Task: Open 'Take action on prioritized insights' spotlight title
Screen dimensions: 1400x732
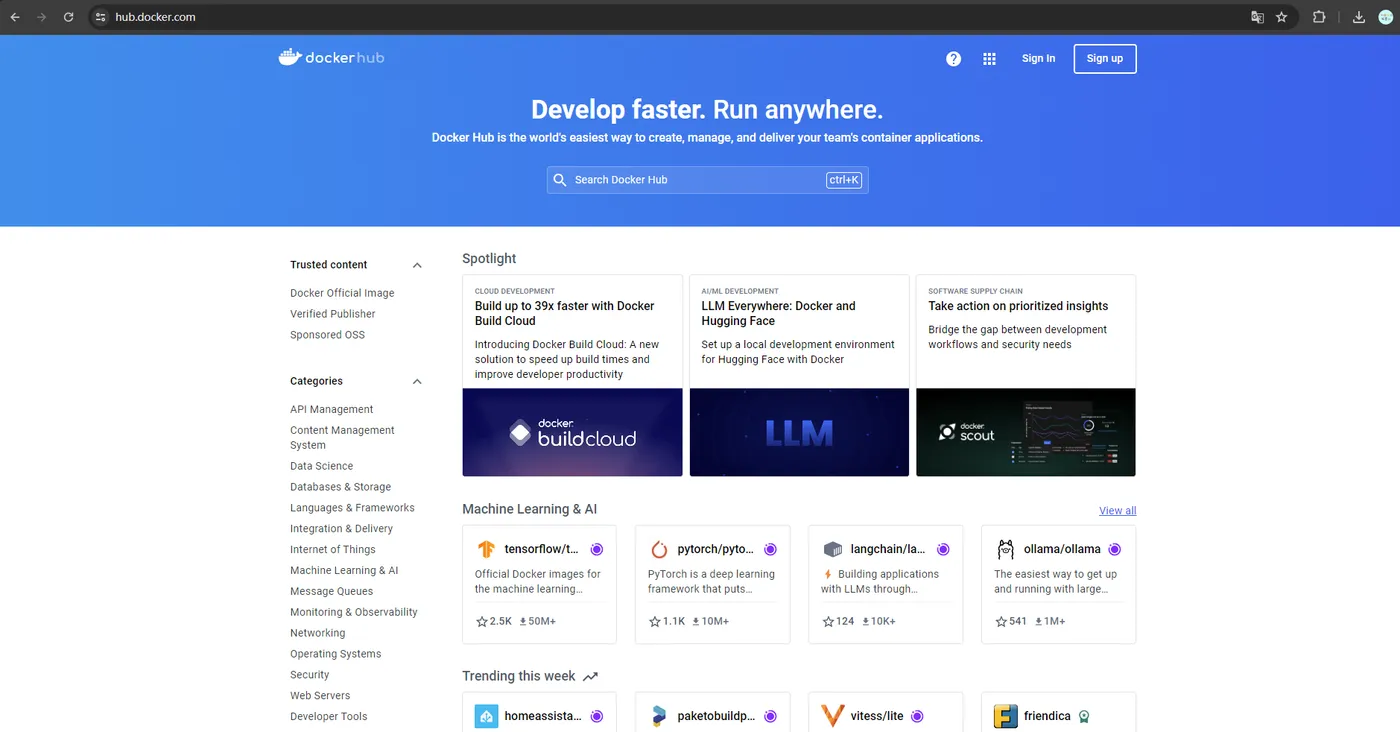Action: pos(1018,306)
